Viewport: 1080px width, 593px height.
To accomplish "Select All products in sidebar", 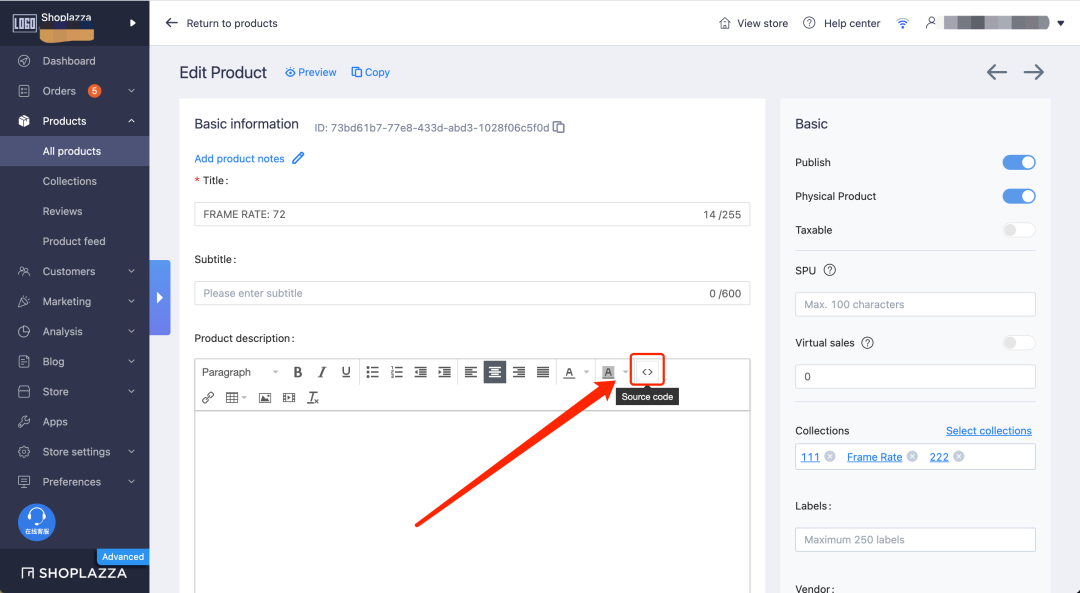I will [x=74, y=152].
